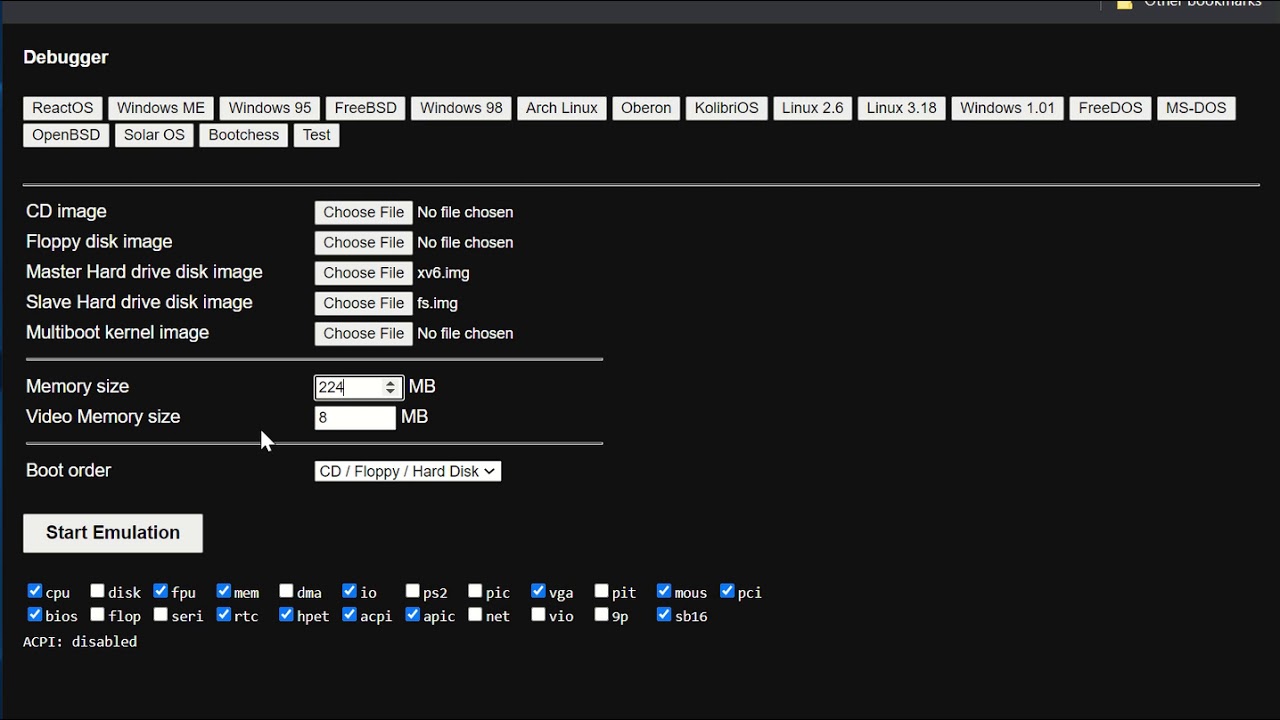Enable the ps2 checkbox
This screenshot has width=1280, height=720.
pyautogui.click(x=412, y=591)
